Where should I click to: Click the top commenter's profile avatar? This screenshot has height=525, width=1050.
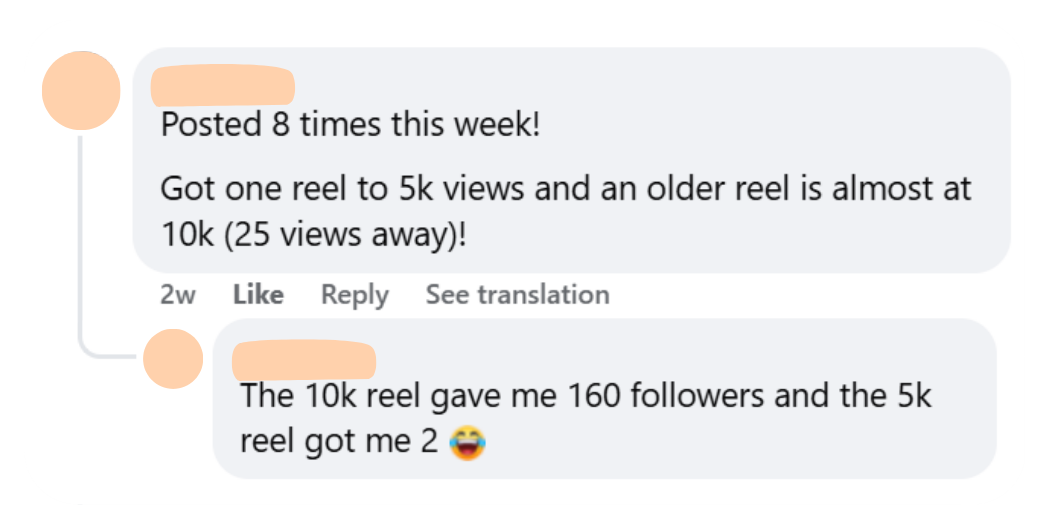point(81,91)
